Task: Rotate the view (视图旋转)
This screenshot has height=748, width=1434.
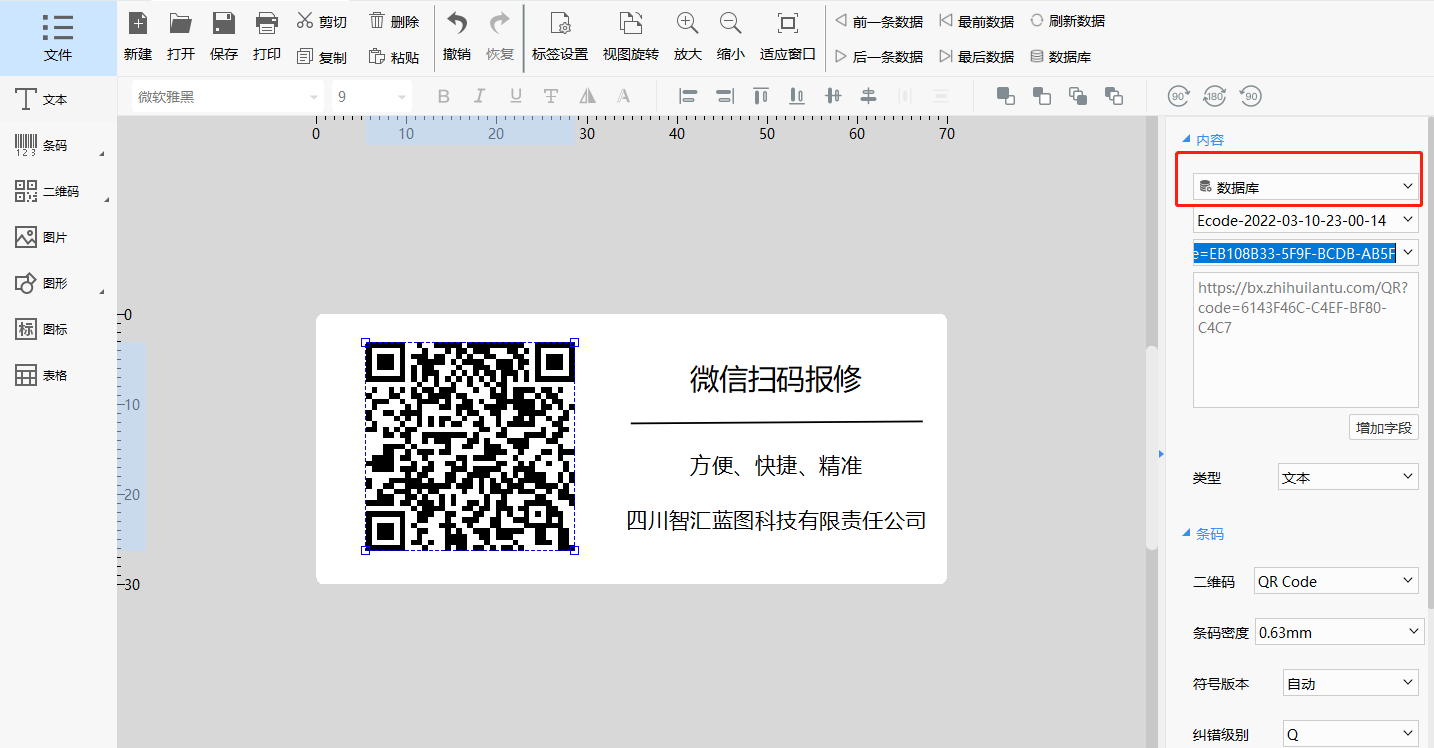Action: coord(630,37)
